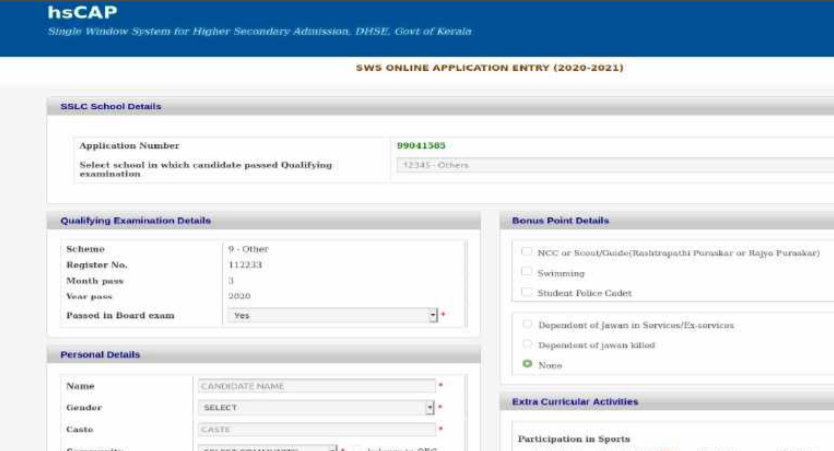Click the Register No. value 112233

(245, 265)
